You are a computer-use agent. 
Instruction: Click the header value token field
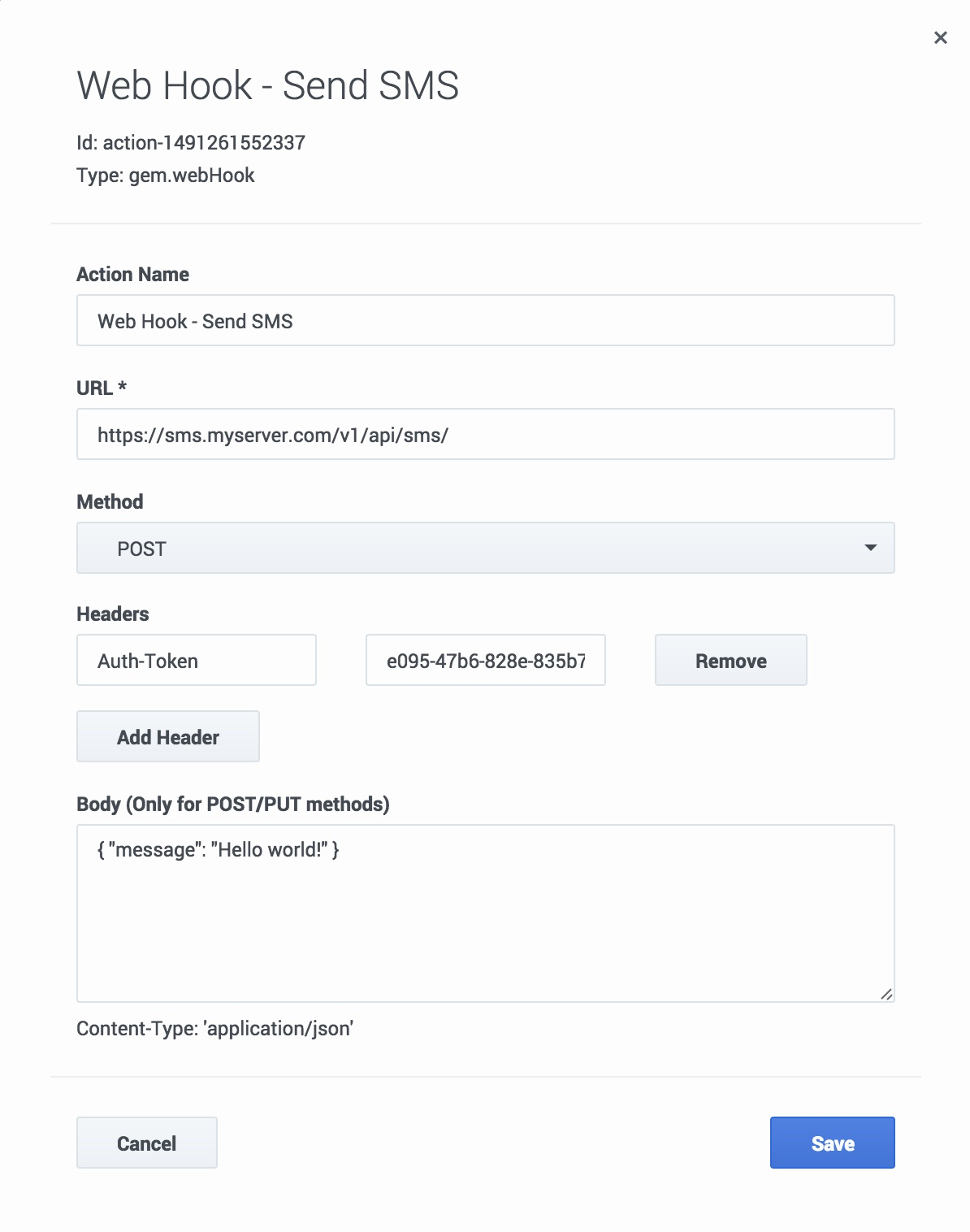[x=485, y=661]
